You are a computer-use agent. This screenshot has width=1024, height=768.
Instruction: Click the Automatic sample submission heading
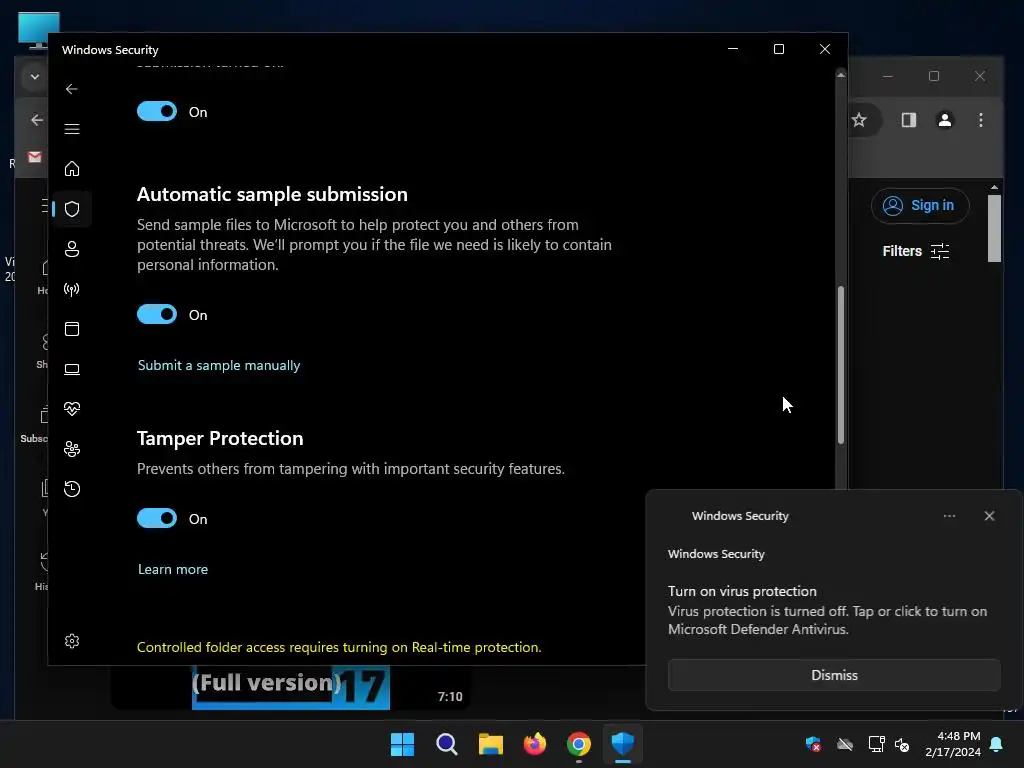[x=272, y=195]
